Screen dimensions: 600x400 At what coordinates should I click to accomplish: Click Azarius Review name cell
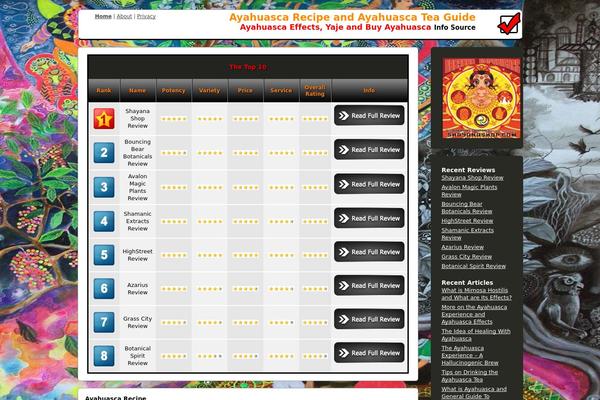[137, 289]
